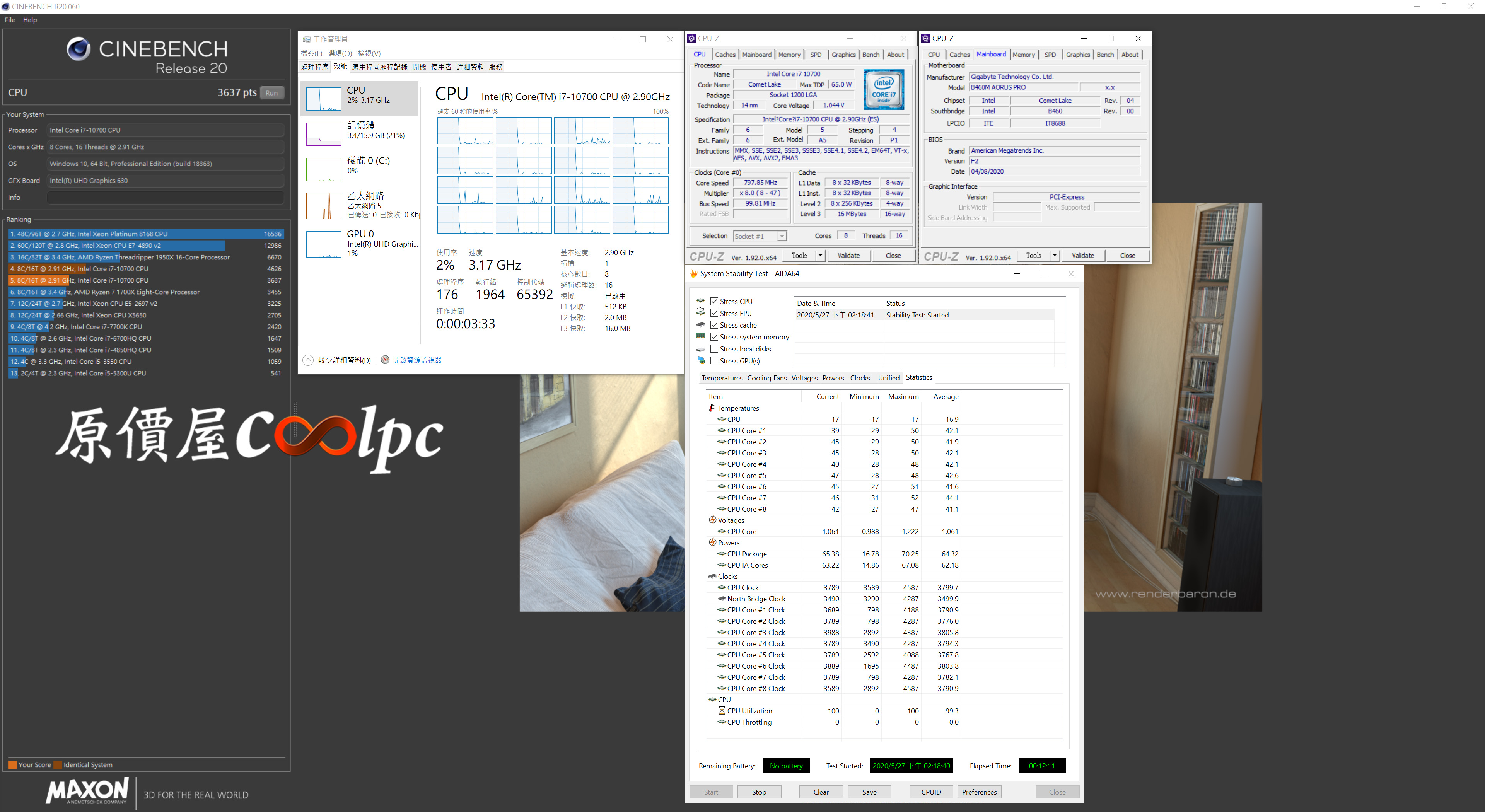
Task: Select the memory usage graph thumbnail in Task Manager
Action: click(323, 134)
